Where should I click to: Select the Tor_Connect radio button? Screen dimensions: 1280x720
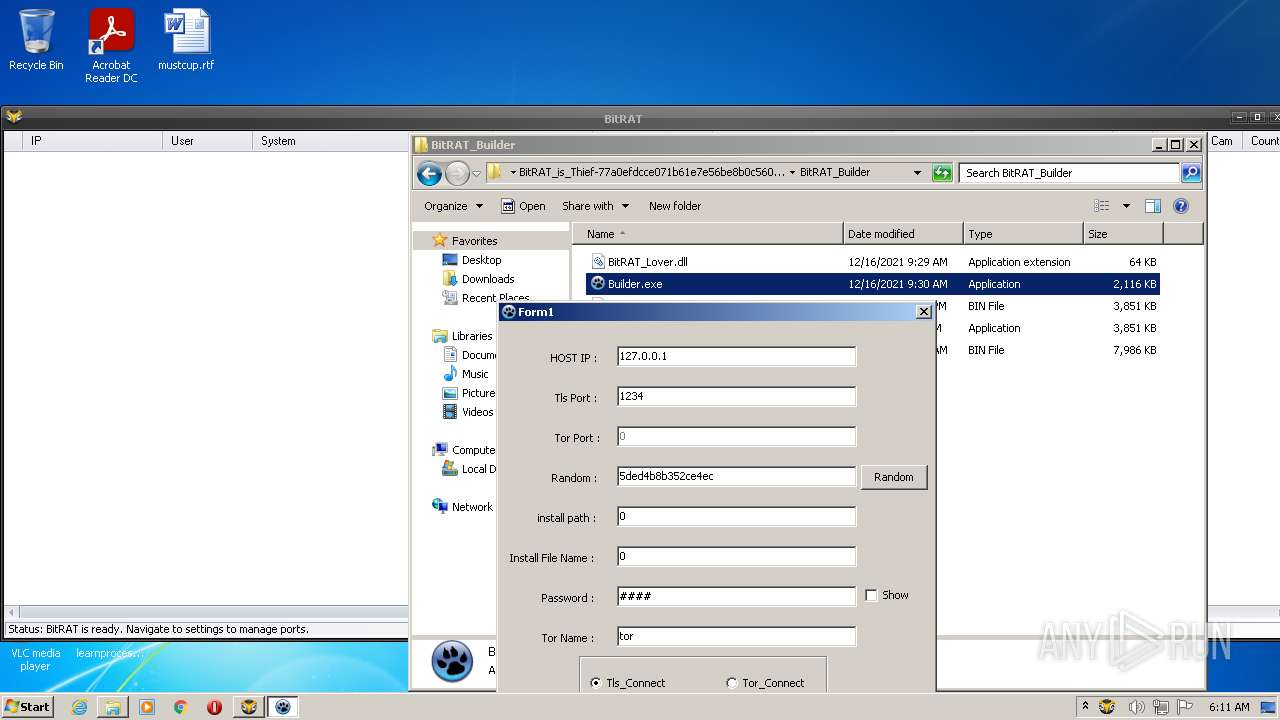point(732,683)
